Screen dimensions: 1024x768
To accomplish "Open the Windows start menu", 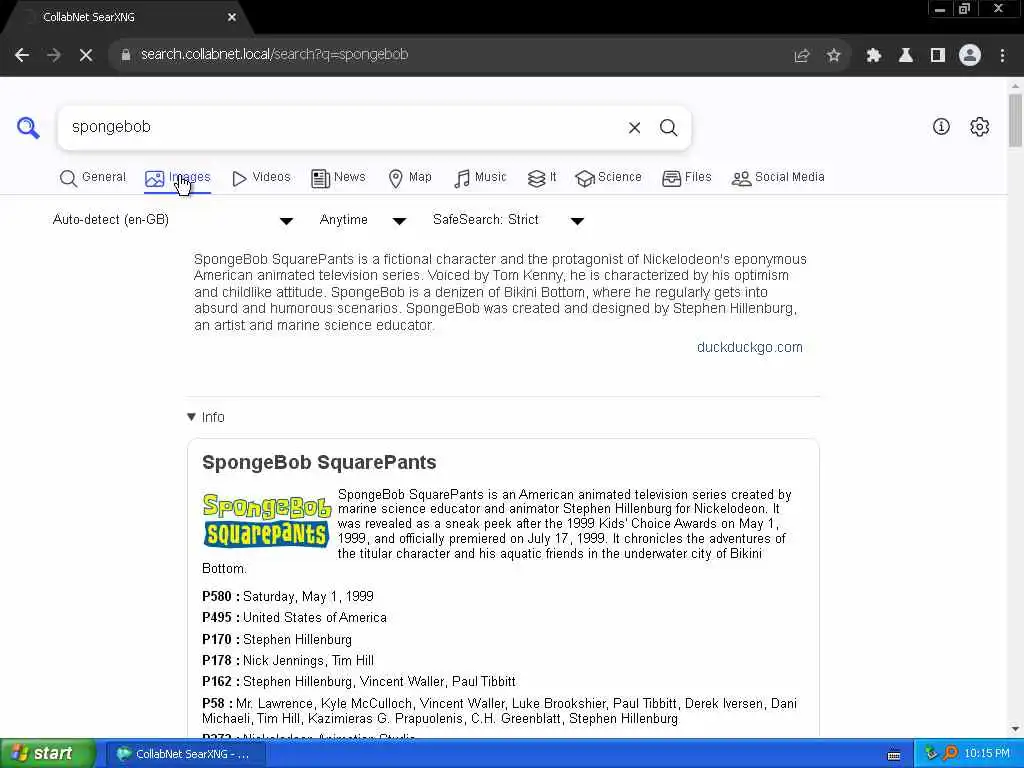I will click(48, 754).
